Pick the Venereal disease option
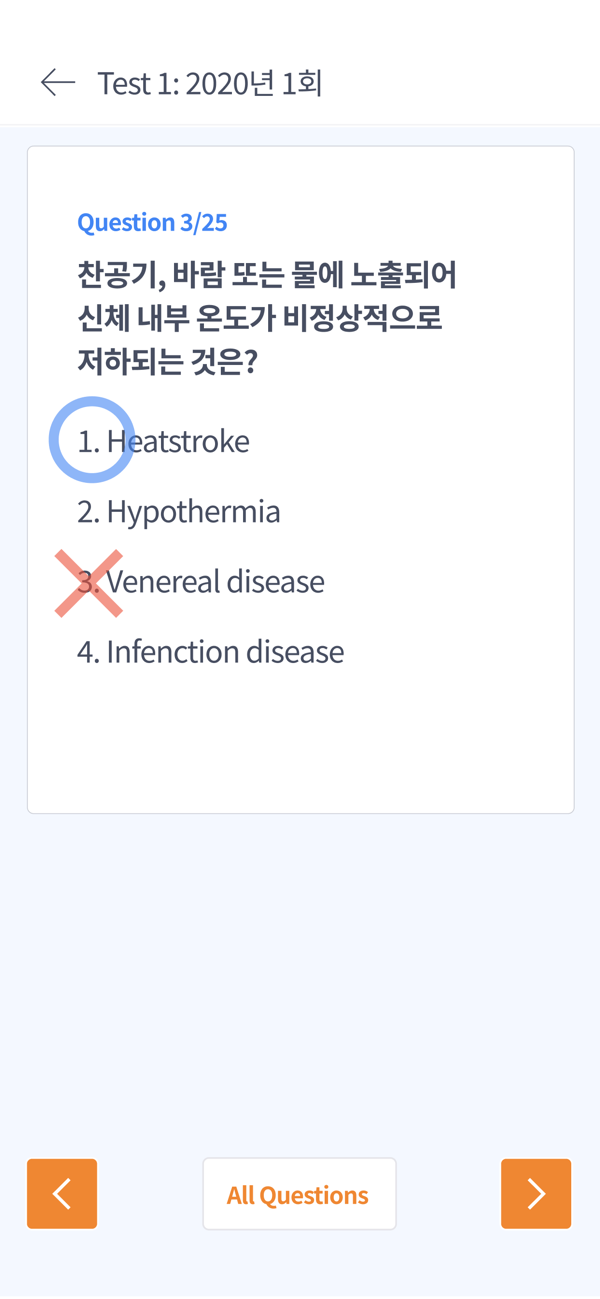The height and width of the screenshot is (1299, 600). pyautogui.click(x=215, y=582)
